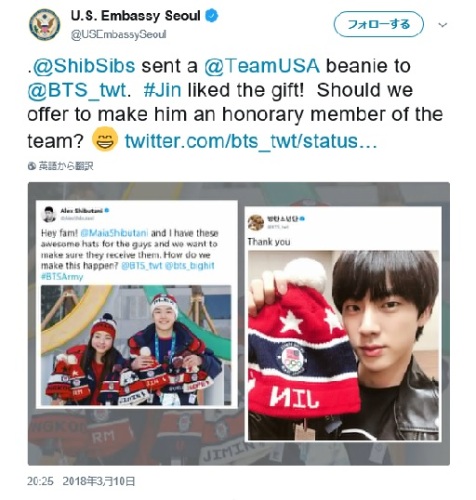The image size is (476, 500).
Task: Click the BTS account avatar in embedded tweet
Action: point(256,222)
